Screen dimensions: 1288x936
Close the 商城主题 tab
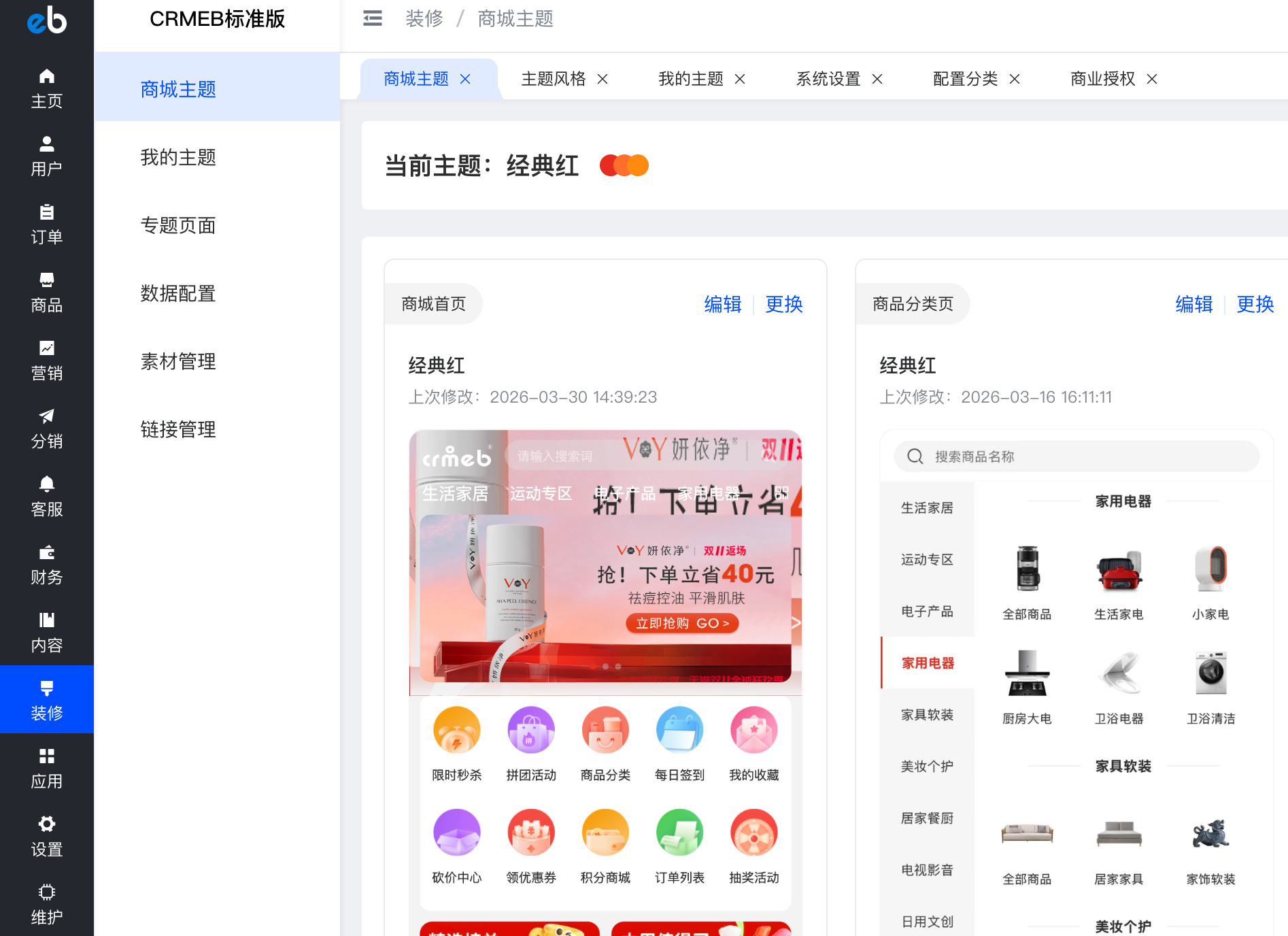click(x=465, y=79)
